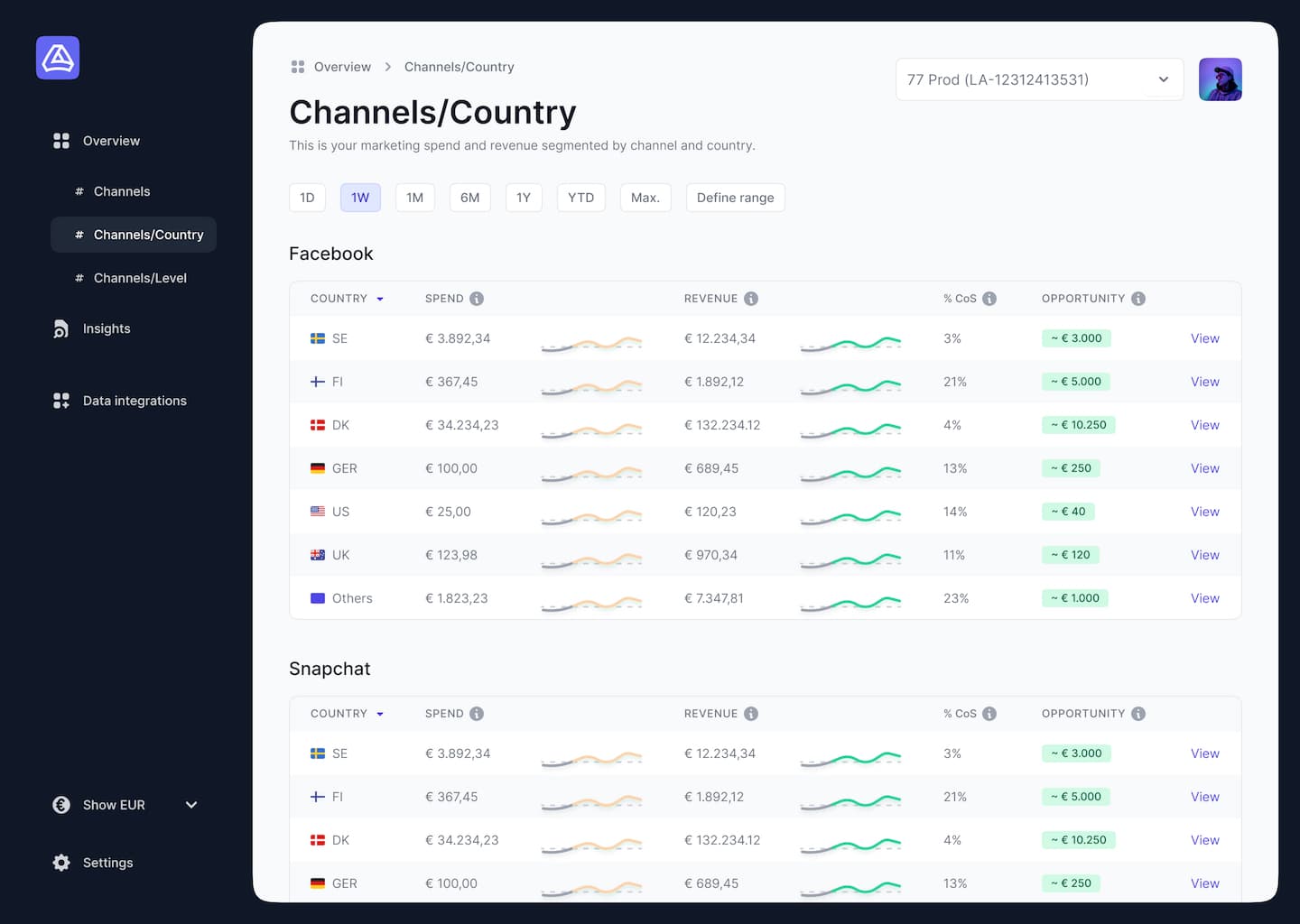Image resolution: width=1300 pixels, height=924 pixels.
Task: Open the Country sort dropdown in Facebook table
Action: [380, 298]
